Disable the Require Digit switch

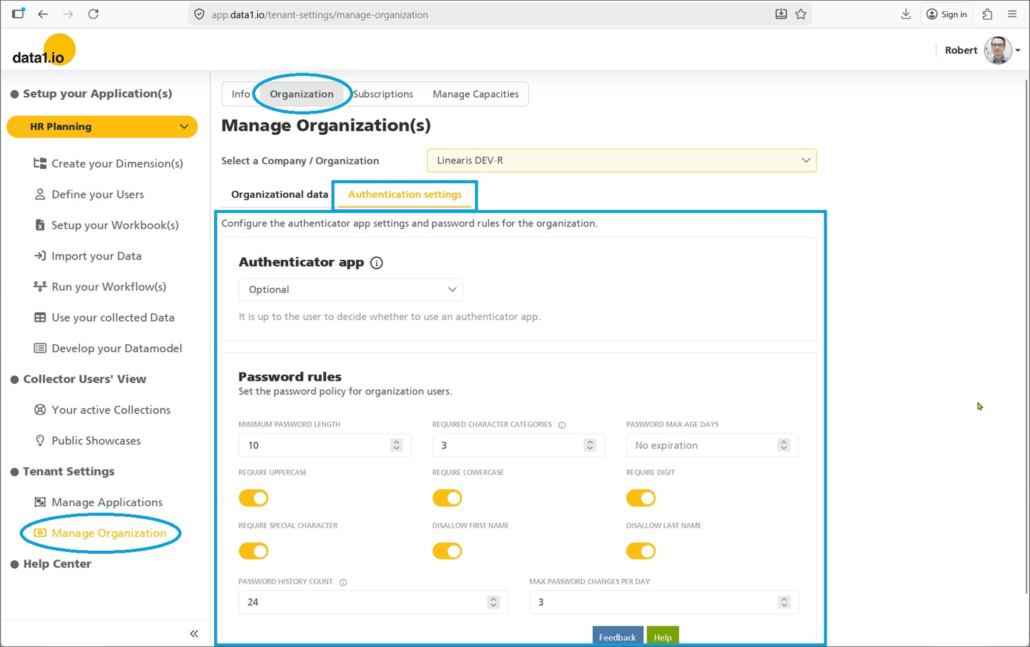[641, 498]
